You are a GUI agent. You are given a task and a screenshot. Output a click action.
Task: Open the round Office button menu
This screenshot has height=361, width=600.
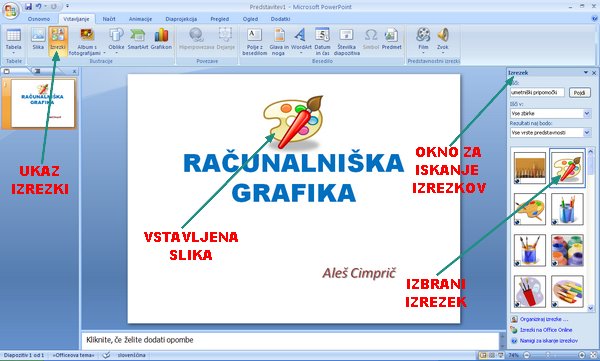pos(11,11)
